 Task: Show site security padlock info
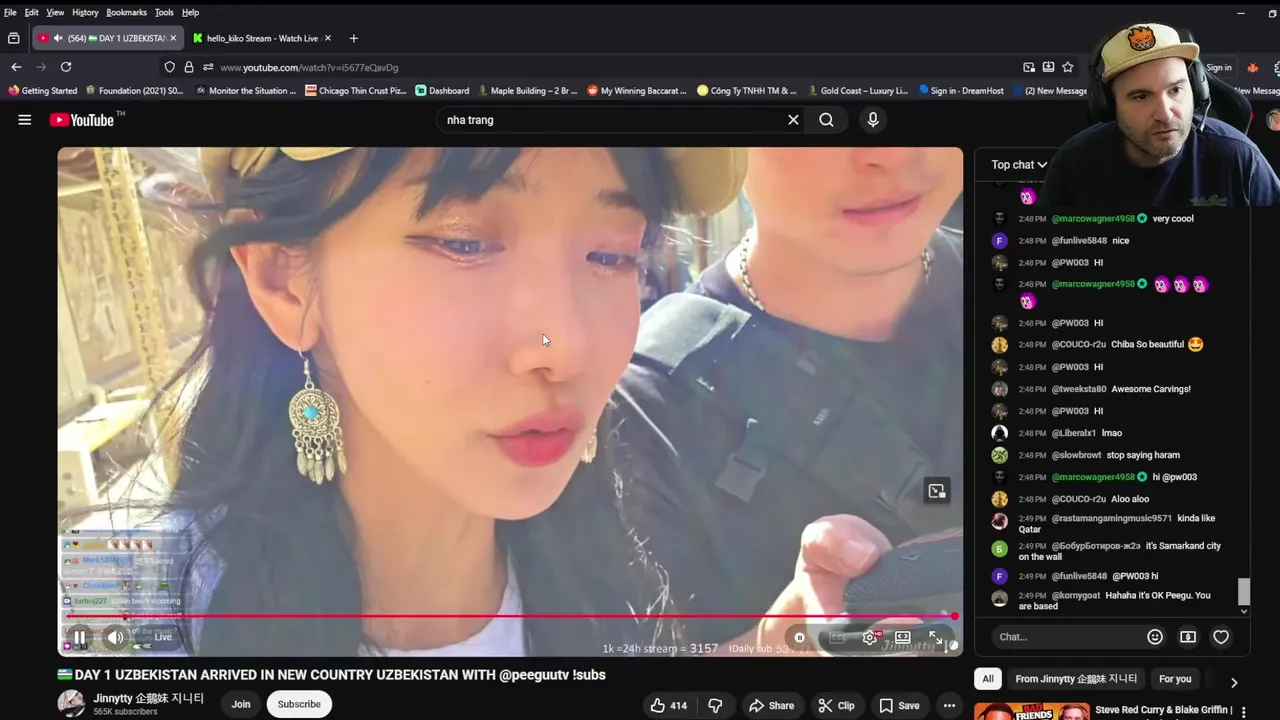click(189, 67)
